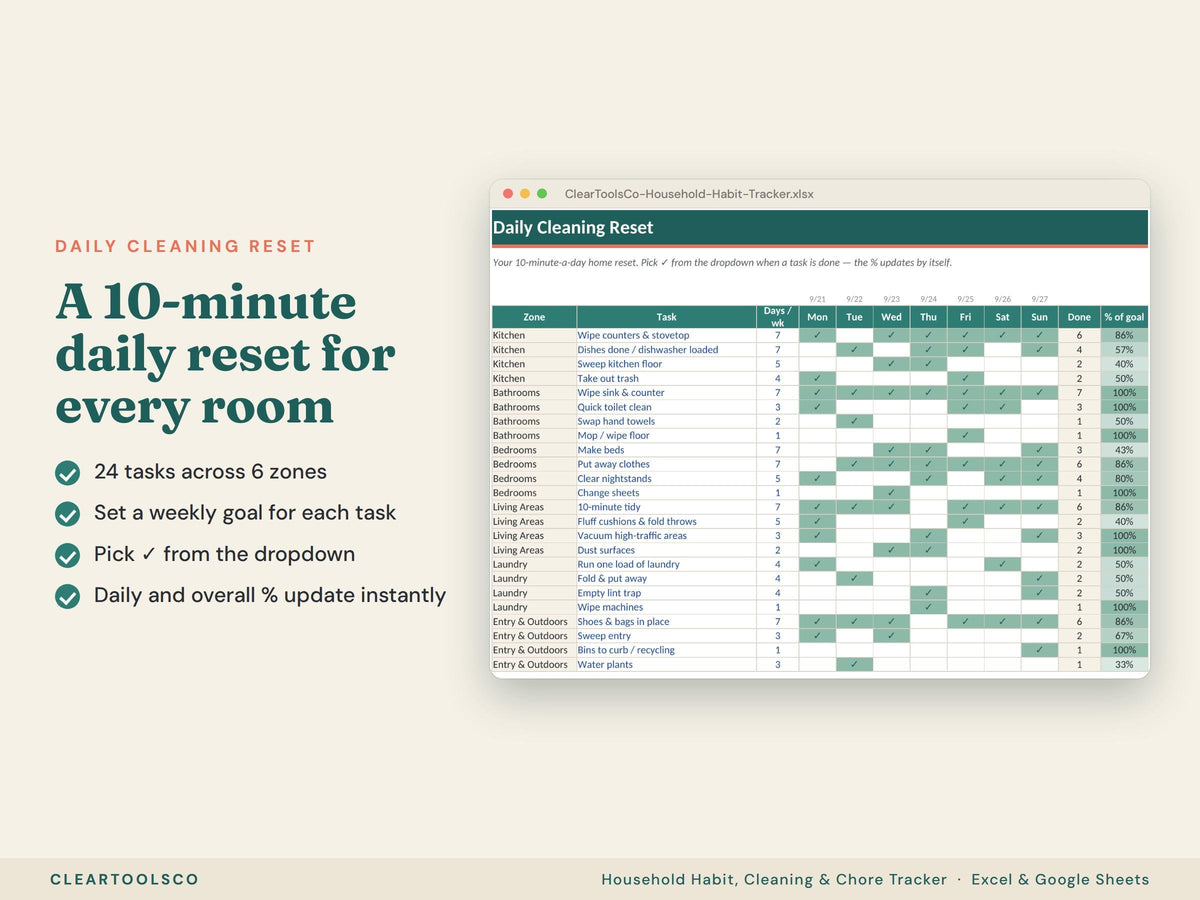
Task: Open the empty Monday dropdown cell for Make beds
Action: (x=817, y=450)
